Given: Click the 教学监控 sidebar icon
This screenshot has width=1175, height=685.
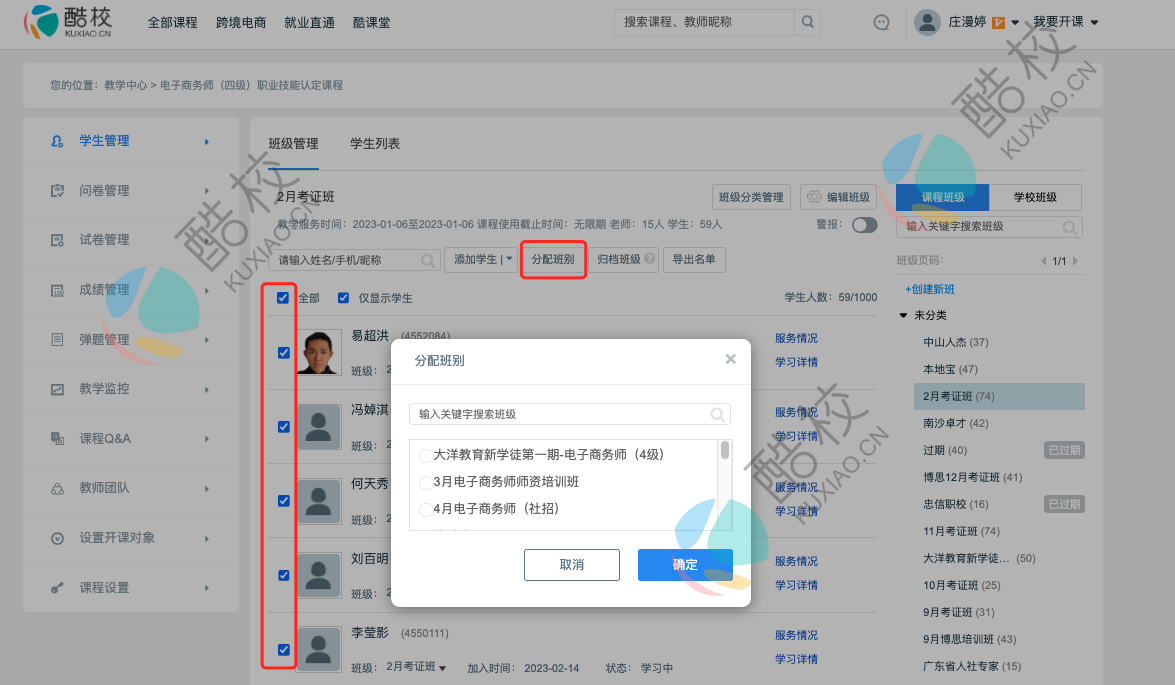Looking at the screenshot, I should point(57,389).
